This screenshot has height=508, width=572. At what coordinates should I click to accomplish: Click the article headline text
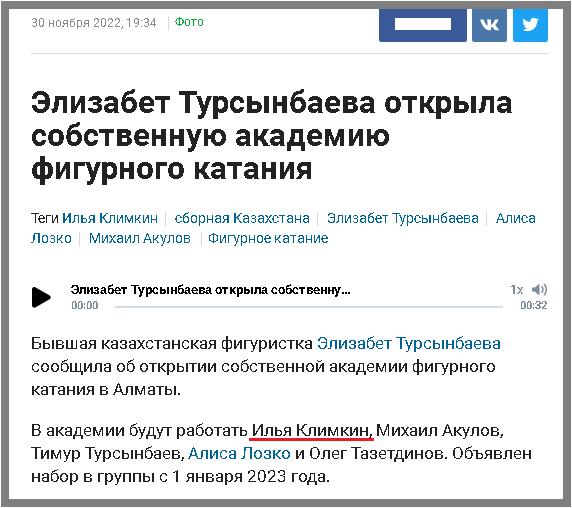pyautogui.click(x=271, y=136)
